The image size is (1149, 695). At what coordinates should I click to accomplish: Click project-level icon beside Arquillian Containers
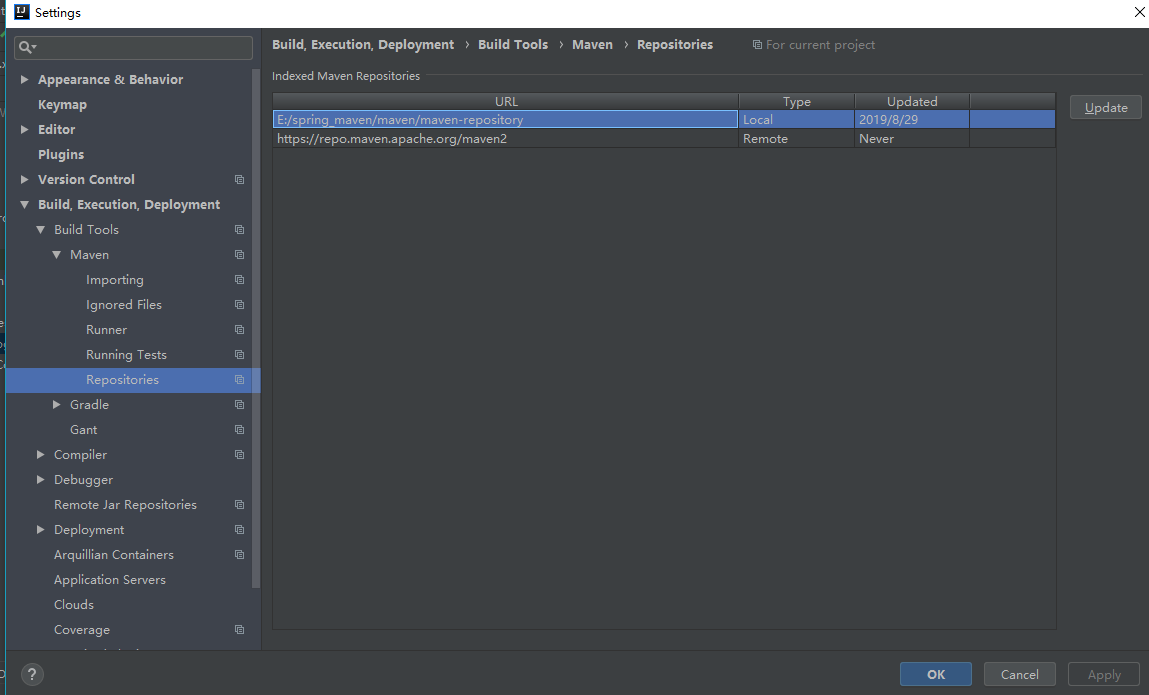click(239, 554)
